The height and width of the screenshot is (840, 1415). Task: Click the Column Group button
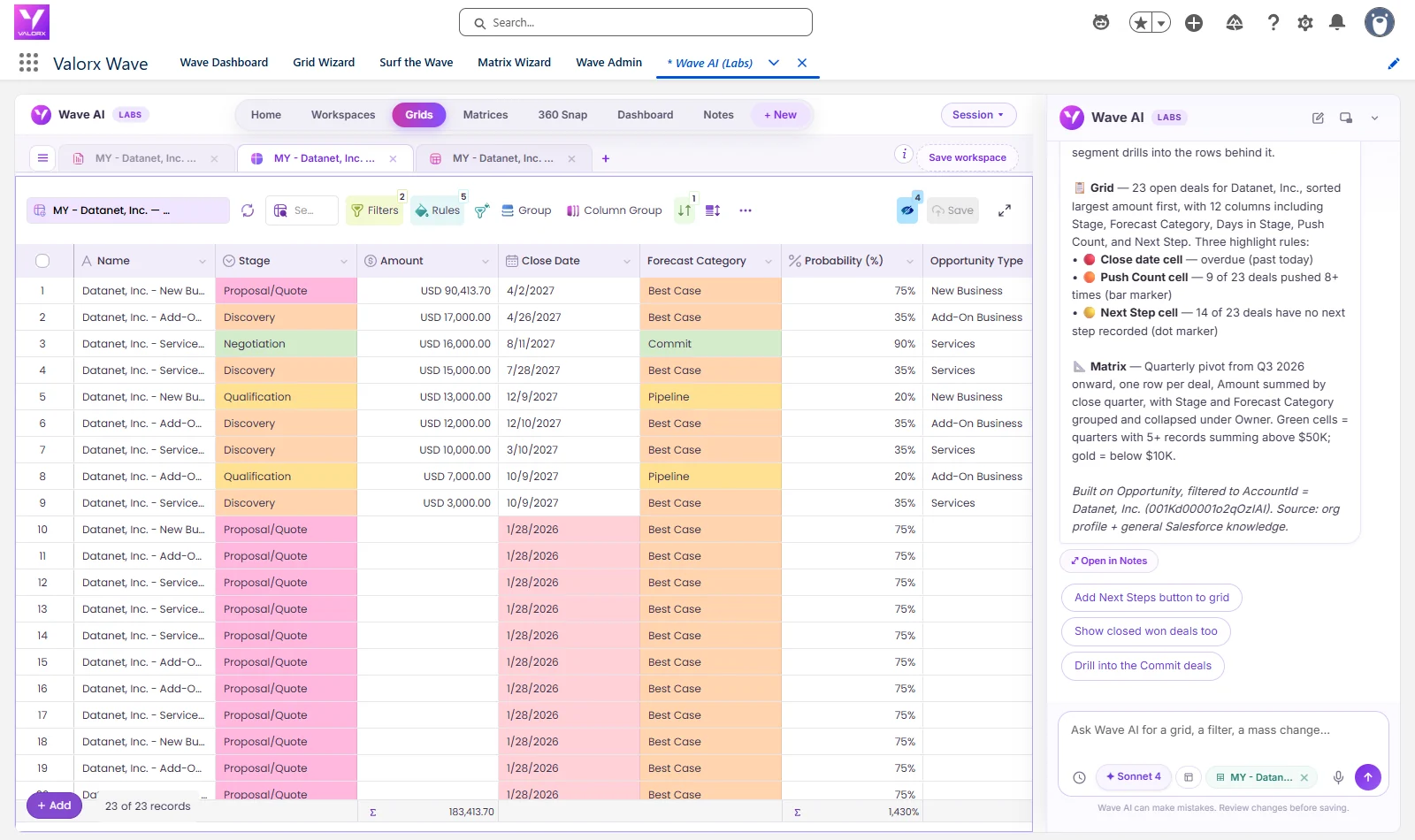[615, 210]
